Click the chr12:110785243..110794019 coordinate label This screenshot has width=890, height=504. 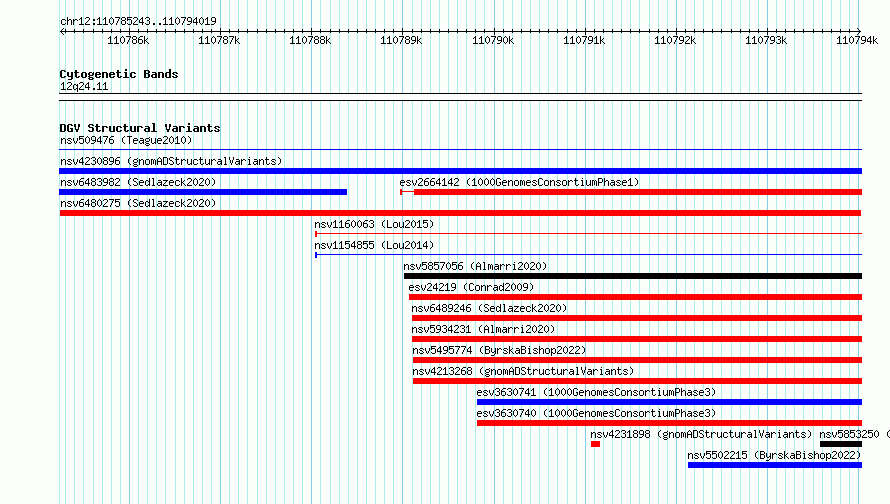138,21
